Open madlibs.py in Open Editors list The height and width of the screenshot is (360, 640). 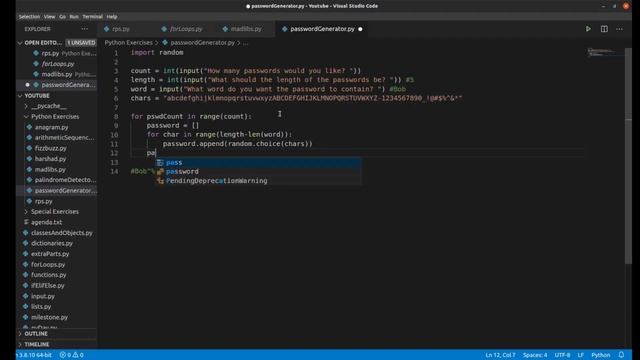[x=57, y=74]
